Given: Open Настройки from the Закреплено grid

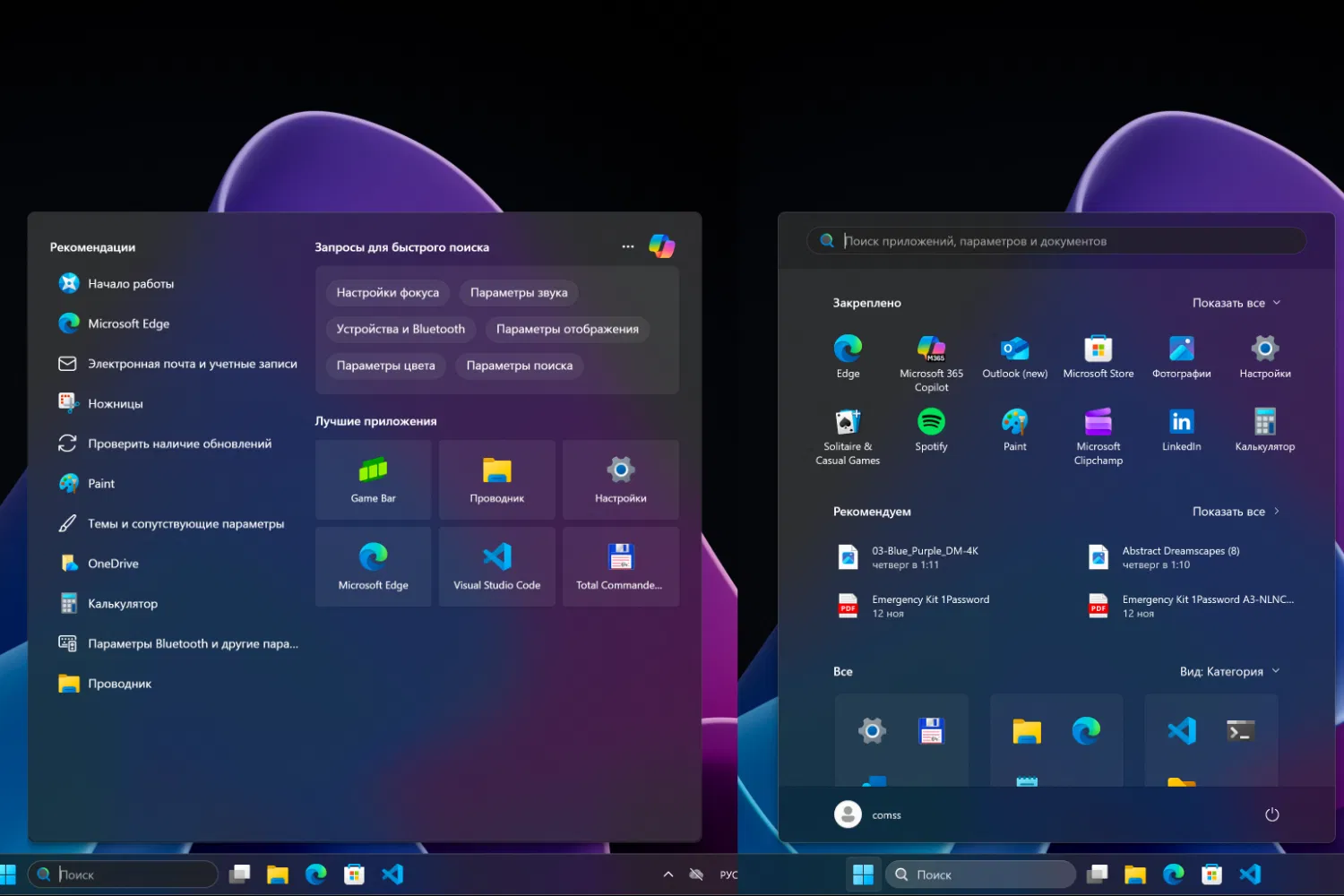Looking at the screenshot, I should (x=1264, y=356).
